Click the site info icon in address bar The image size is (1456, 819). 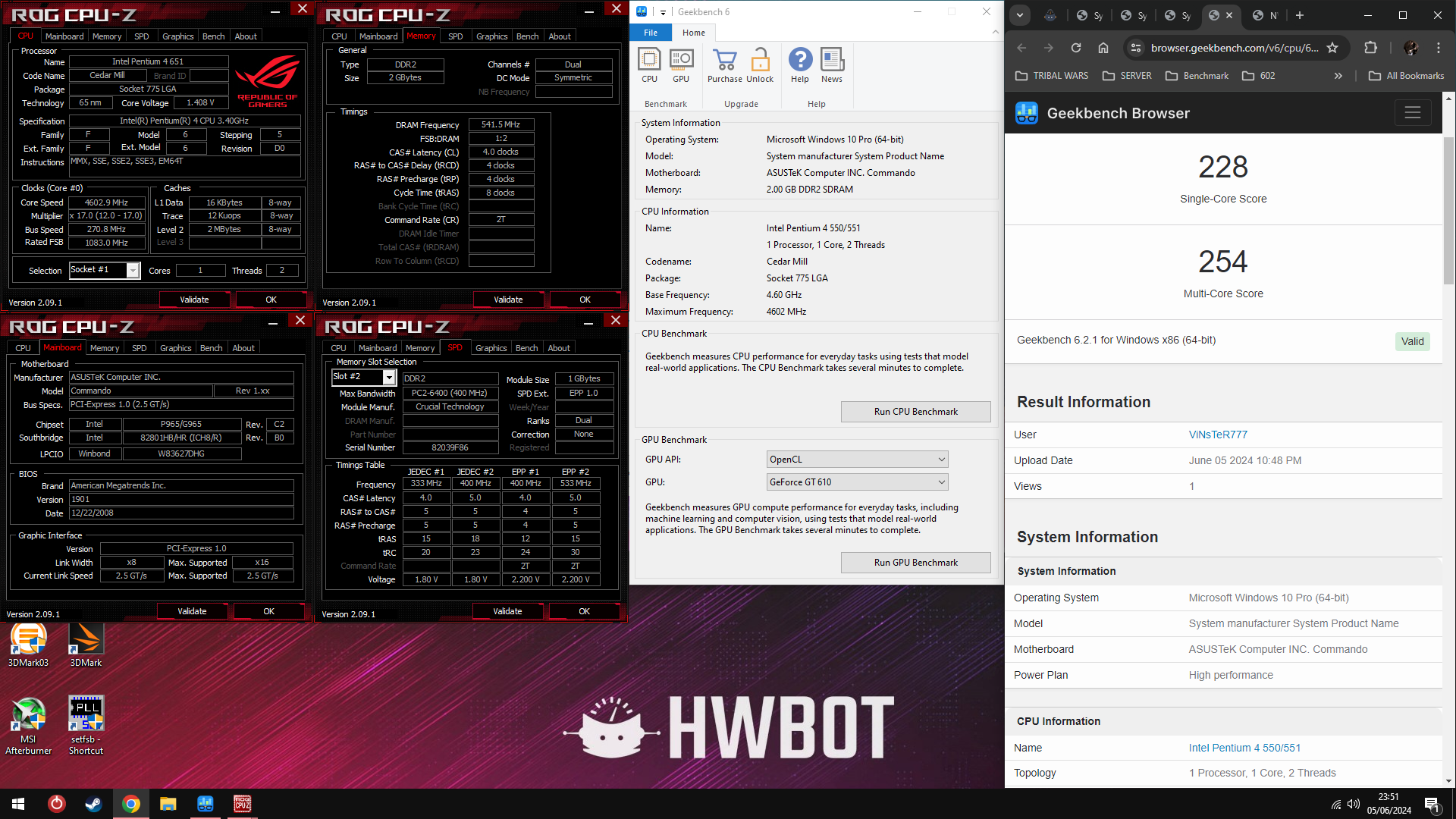pyautogui.click(x=1135, y=48)
